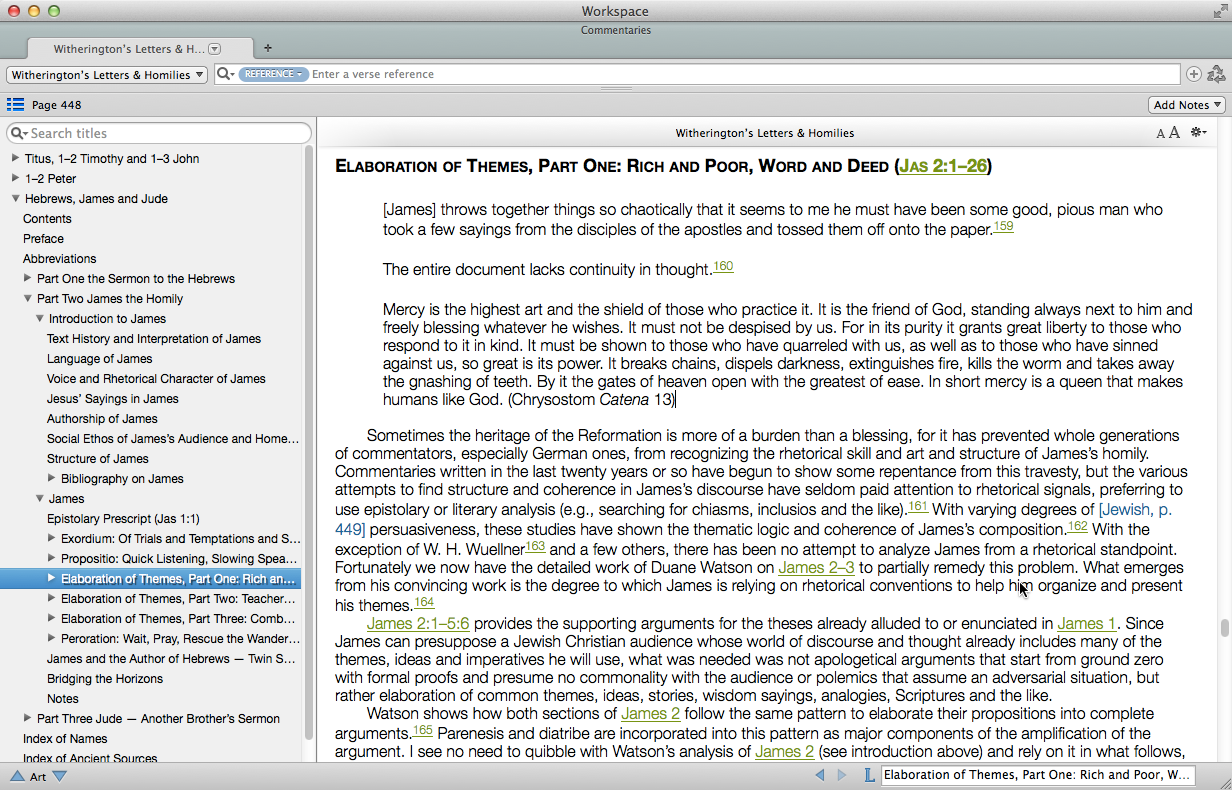Open the REFERENCE search-type dropdown

(272, 74)
